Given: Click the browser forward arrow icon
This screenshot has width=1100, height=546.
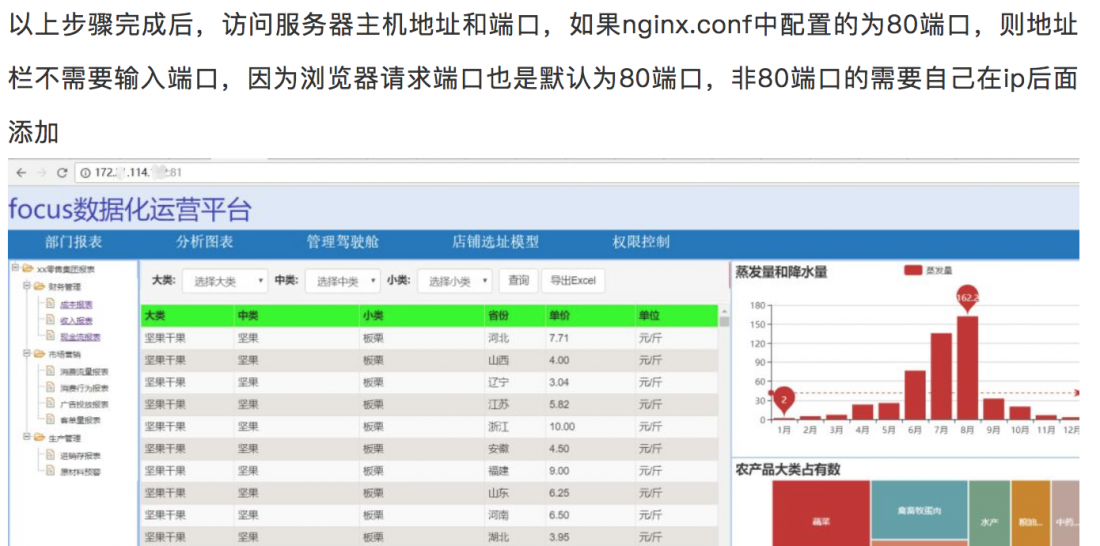Looking at the screenshot, I should (41, 173).
